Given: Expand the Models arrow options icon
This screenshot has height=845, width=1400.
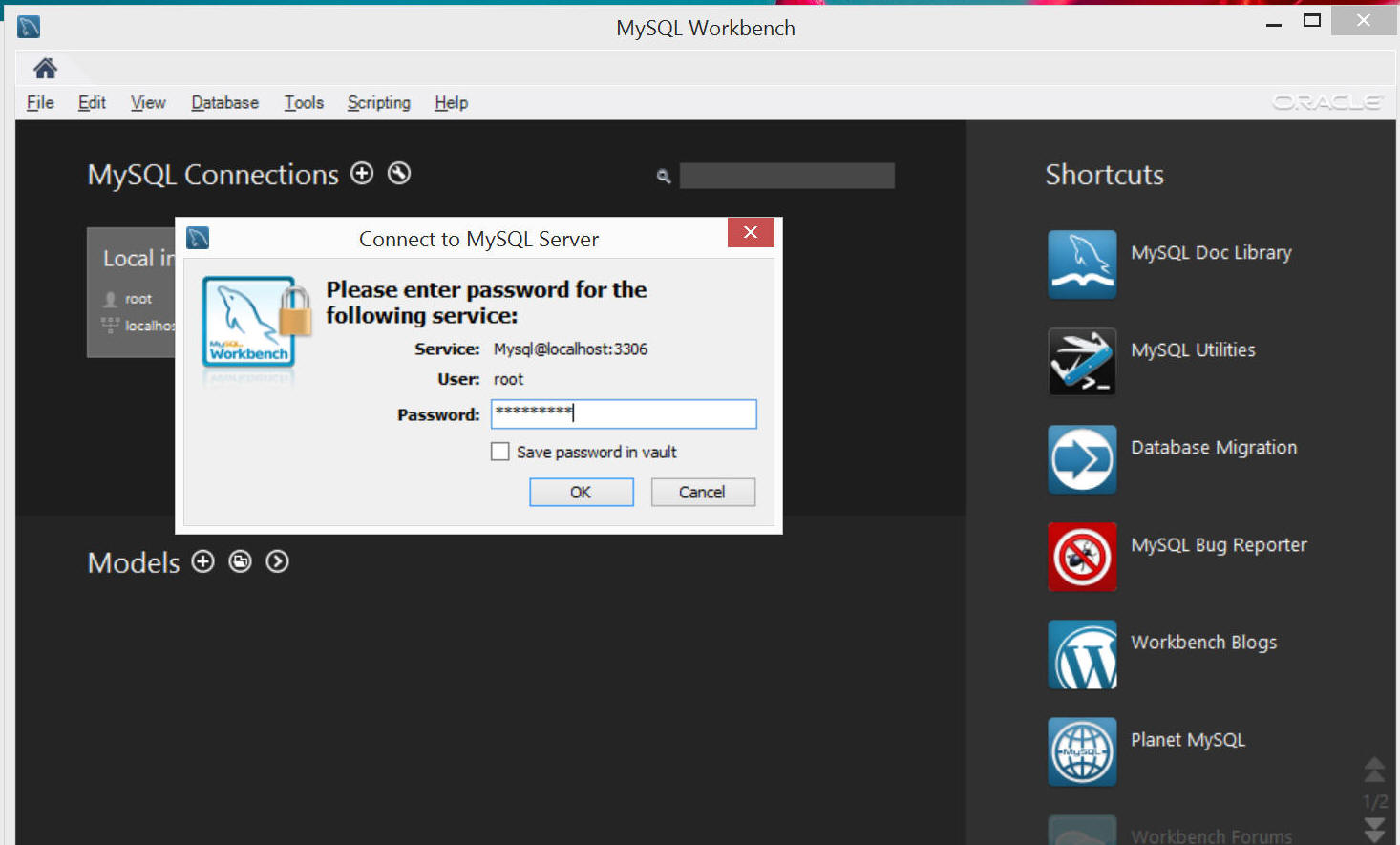Looking at the screenshot, I should 277,561.
